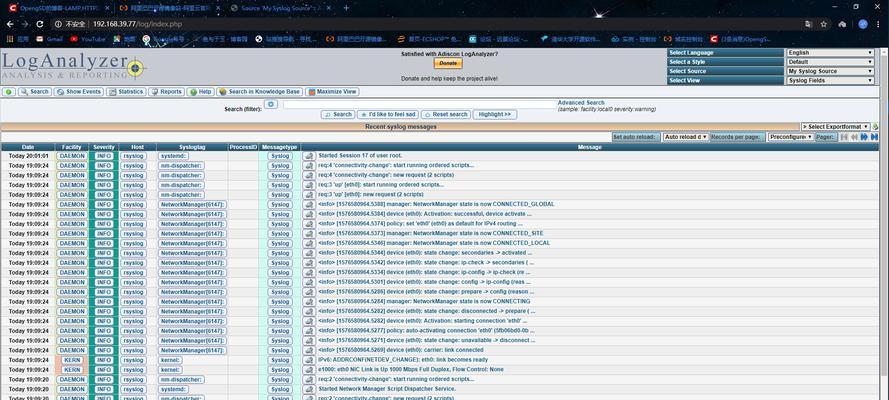Open the Search menu item in toolbar
The image size is (889, 400).
[x=35, y=92]
